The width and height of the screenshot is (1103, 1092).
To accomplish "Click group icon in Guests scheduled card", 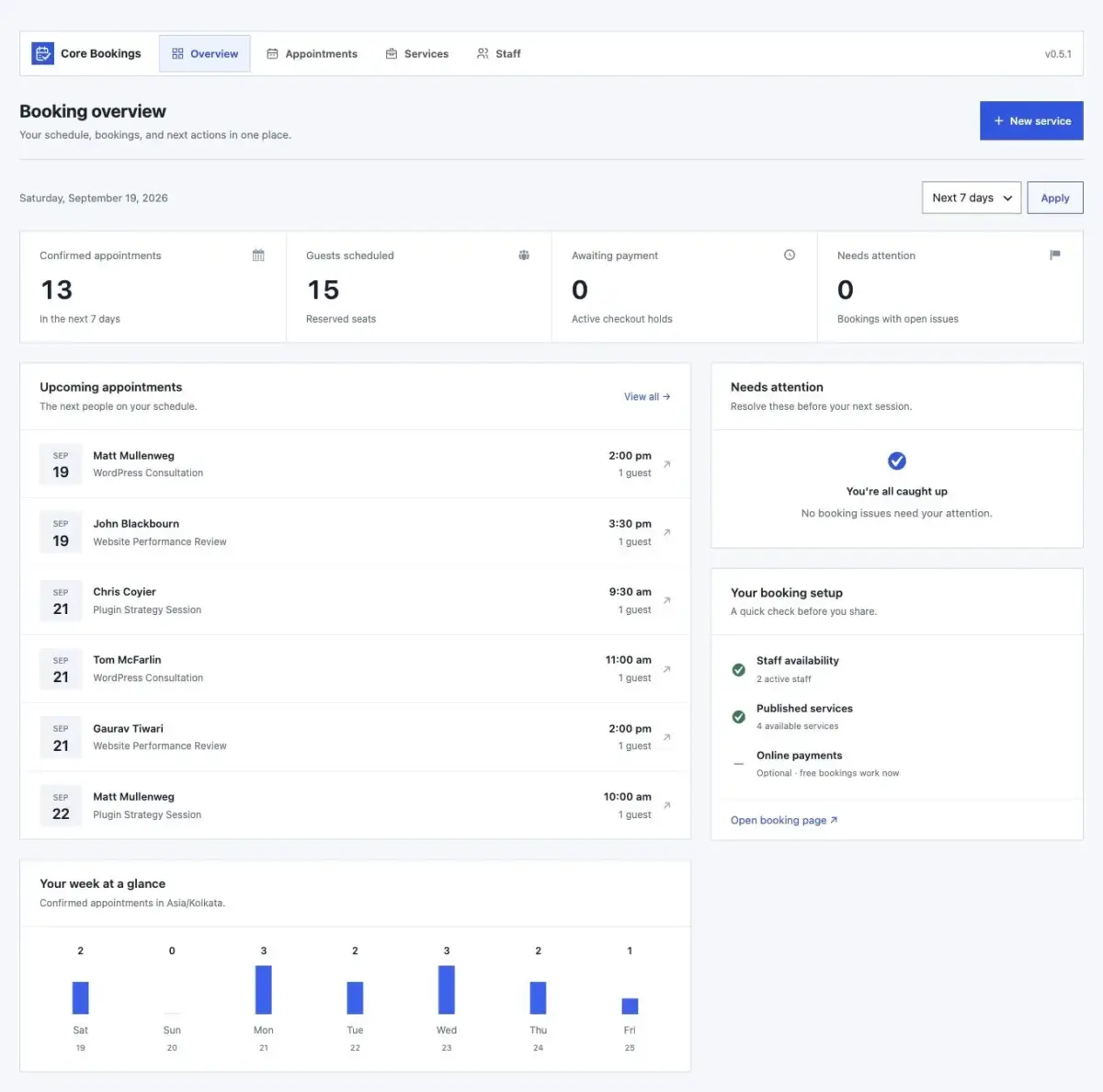I will (x=524, y=256).
